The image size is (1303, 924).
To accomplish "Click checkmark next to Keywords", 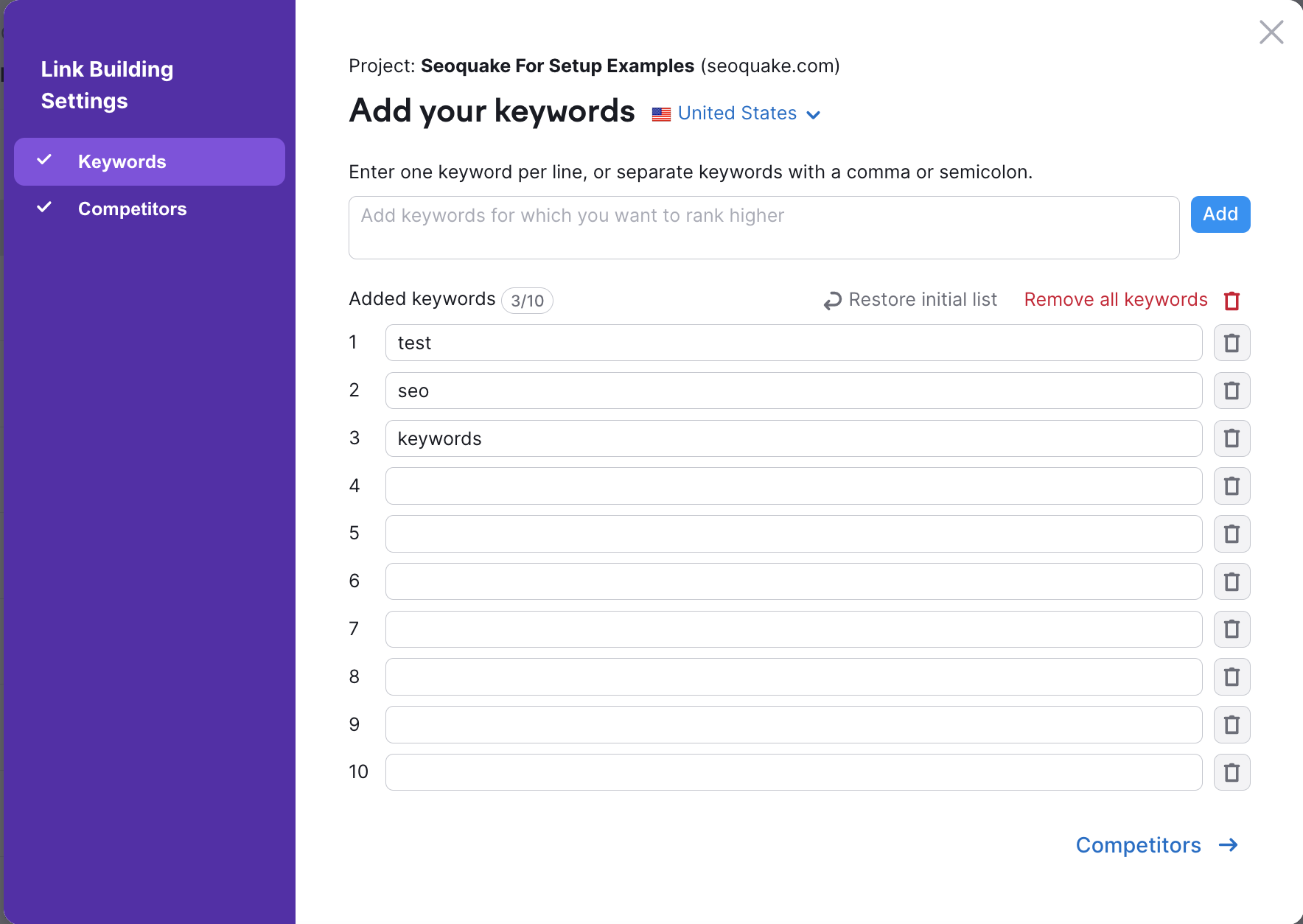I will click(x=45, y=159).
